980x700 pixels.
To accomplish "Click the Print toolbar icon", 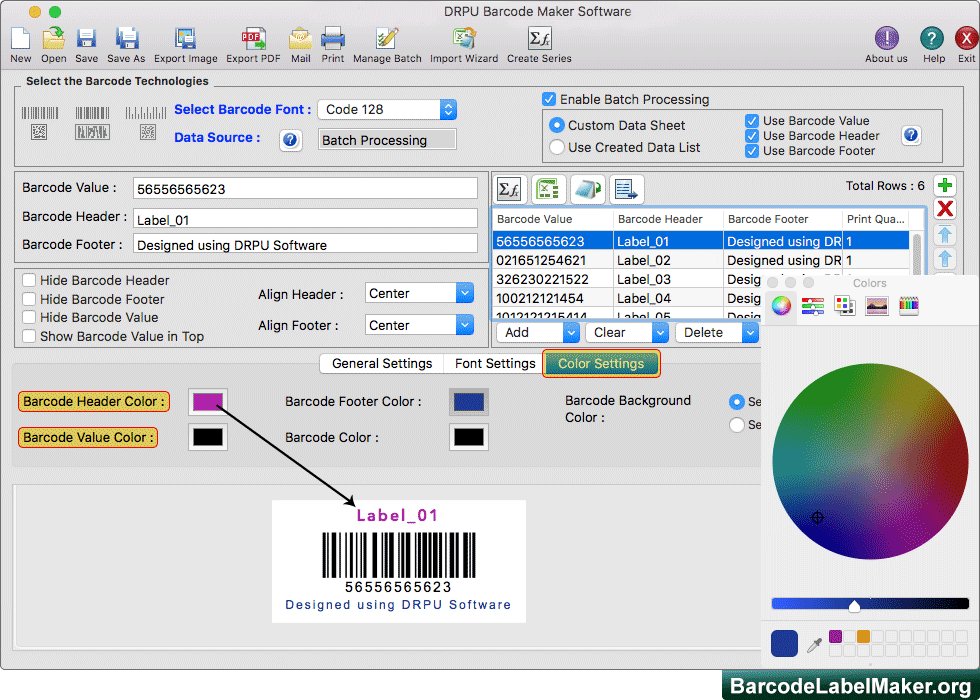I will click(332, 39).
